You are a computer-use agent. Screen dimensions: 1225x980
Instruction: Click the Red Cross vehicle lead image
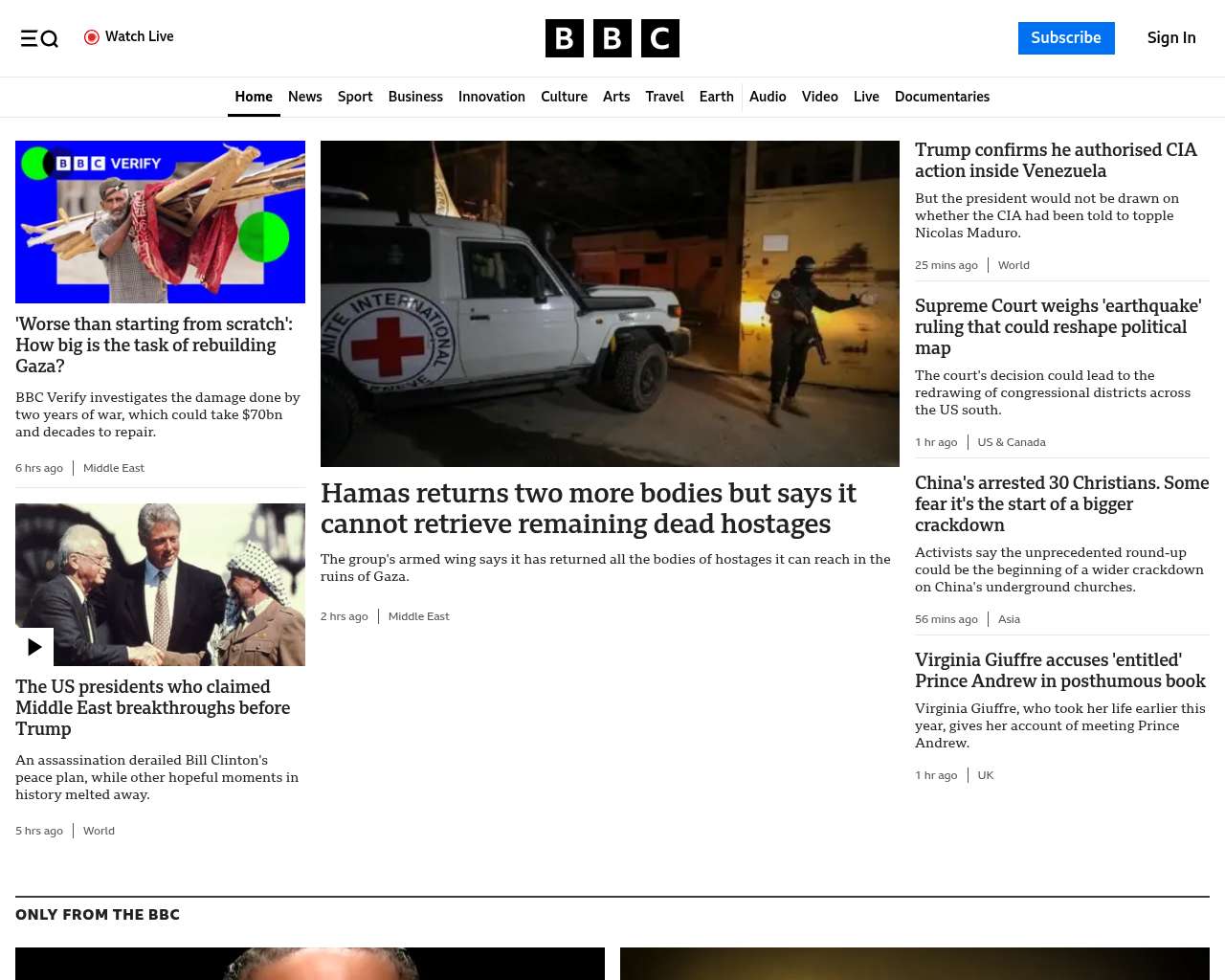click(x=610, y=303)
